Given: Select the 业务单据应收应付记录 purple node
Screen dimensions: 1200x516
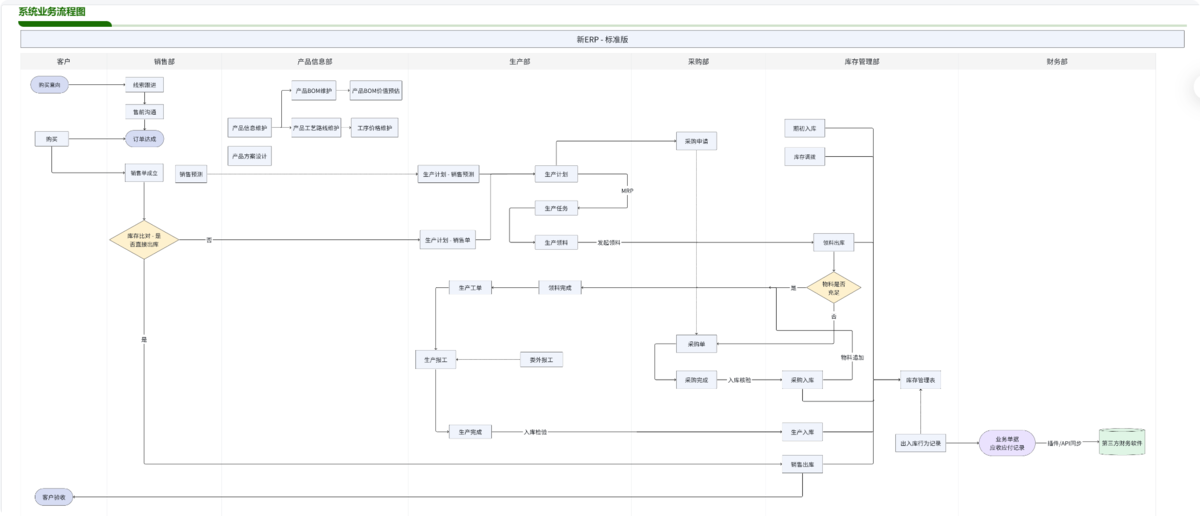Looking at the screenshot, I should coord(1007,443).
